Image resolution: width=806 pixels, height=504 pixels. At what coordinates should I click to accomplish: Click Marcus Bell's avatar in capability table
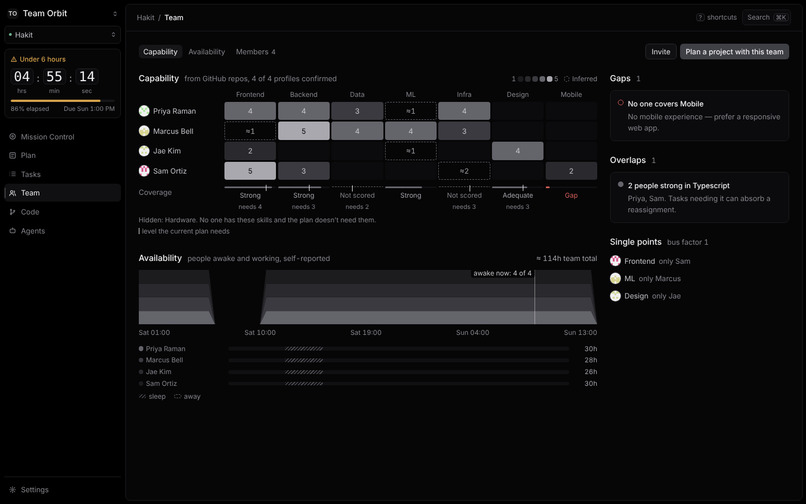click(x=144, y=131)
